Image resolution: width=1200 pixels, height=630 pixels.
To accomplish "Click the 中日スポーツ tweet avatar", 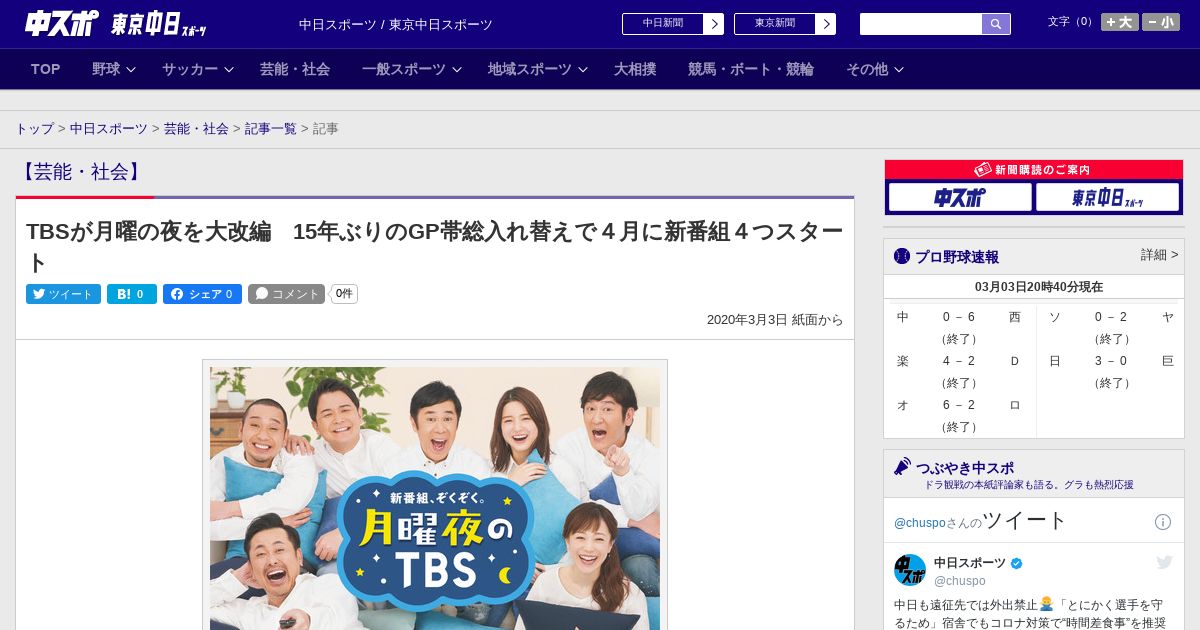I will tap(910, 570).
